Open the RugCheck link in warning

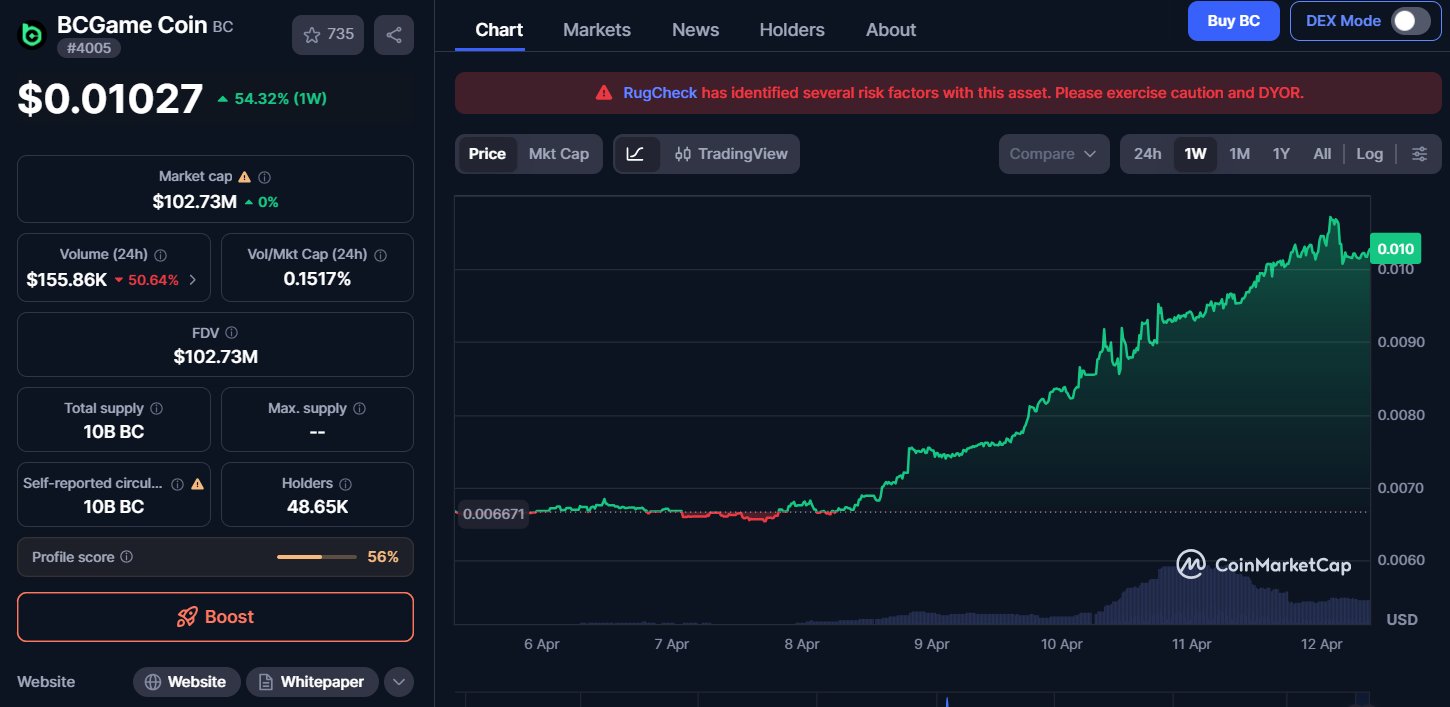coord(659,93)
